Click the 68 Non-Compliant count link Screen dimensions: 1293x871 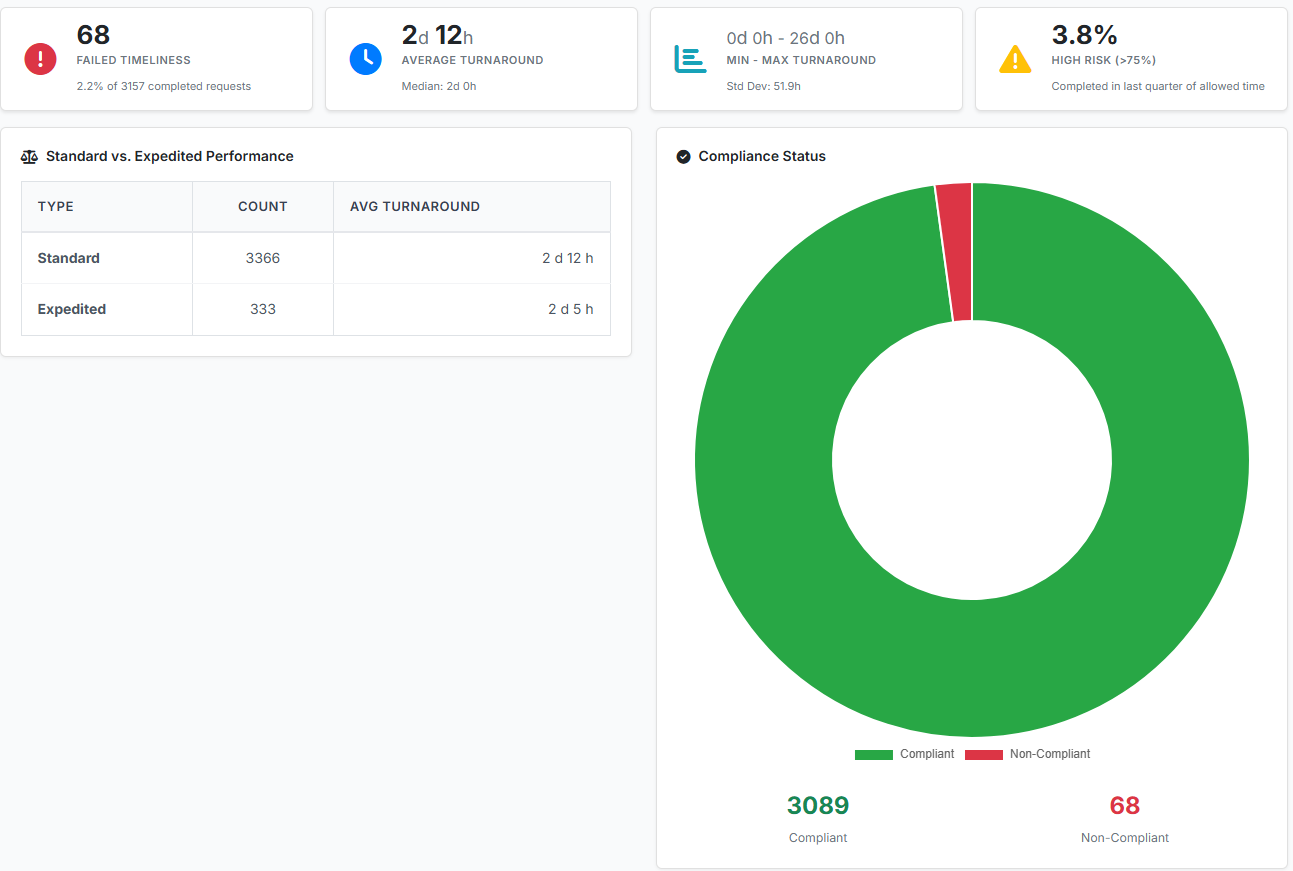1124,805
